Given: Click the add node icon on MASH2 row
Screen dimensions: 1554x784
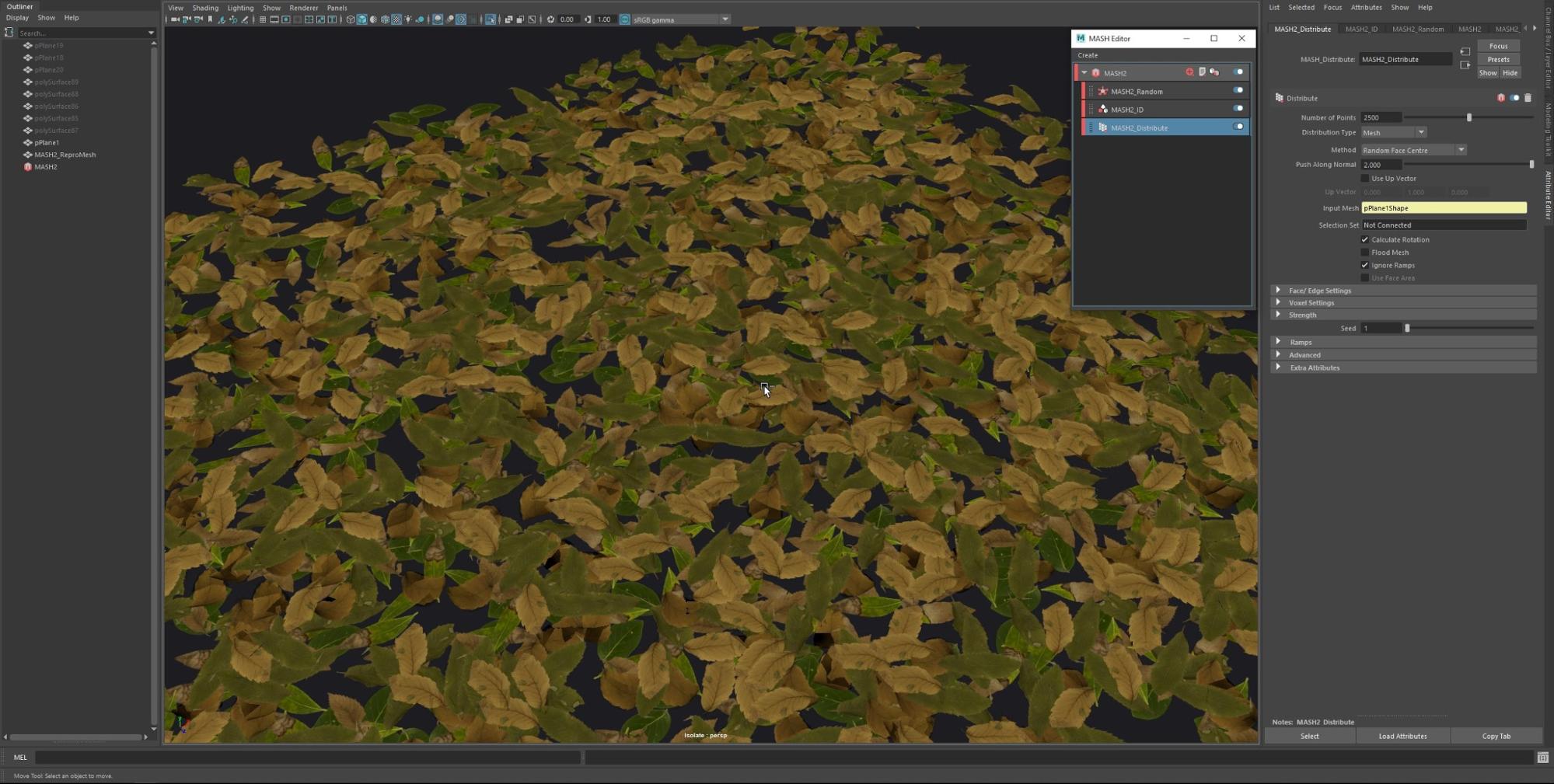Looking at the screenshot, I should point(1189,72).
